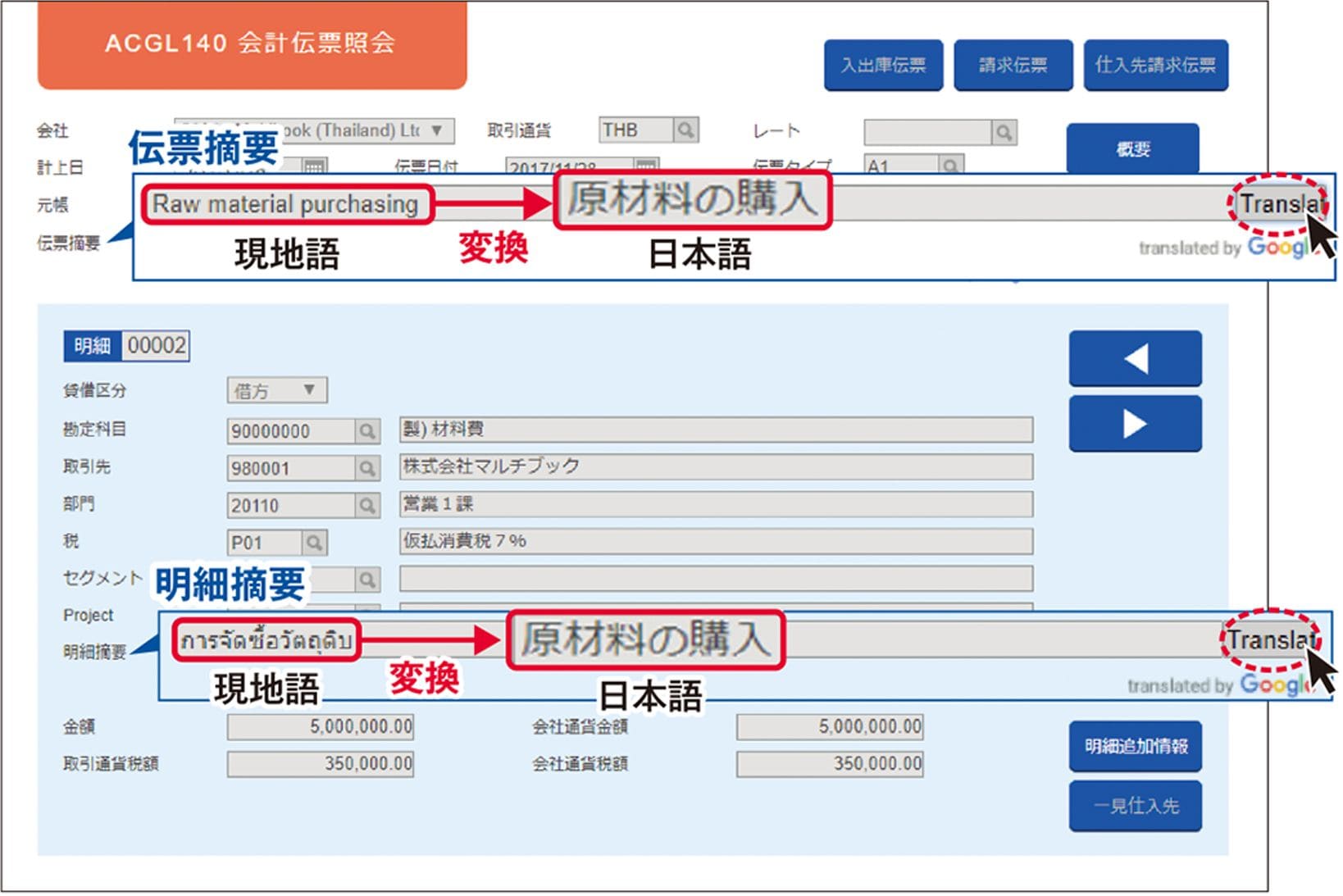Open 部門 lookup next to 20110
1343x896 pixels.
367,506
